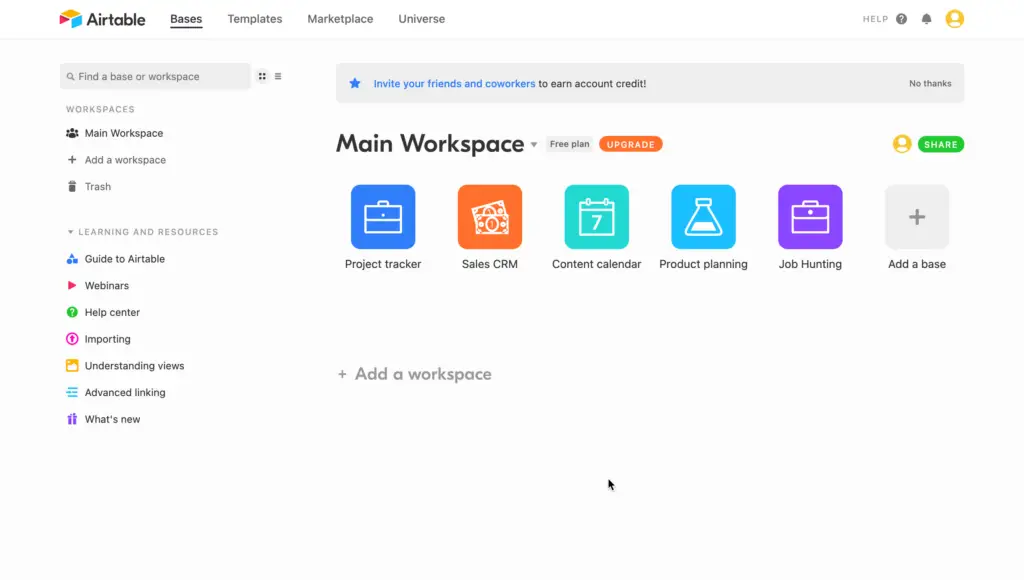Click Guide to Airtable label

(x=125, y=259)
